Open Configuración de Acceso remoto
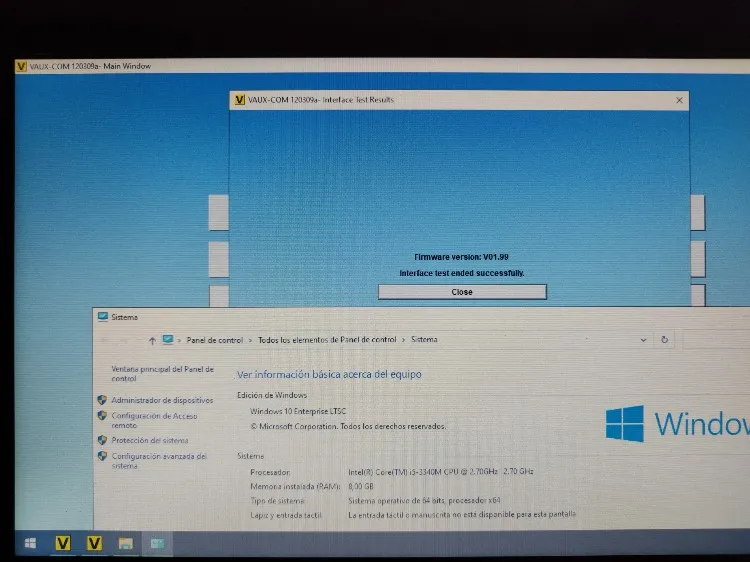This screenshot has width=750, height=562. (x=154, y=420)
